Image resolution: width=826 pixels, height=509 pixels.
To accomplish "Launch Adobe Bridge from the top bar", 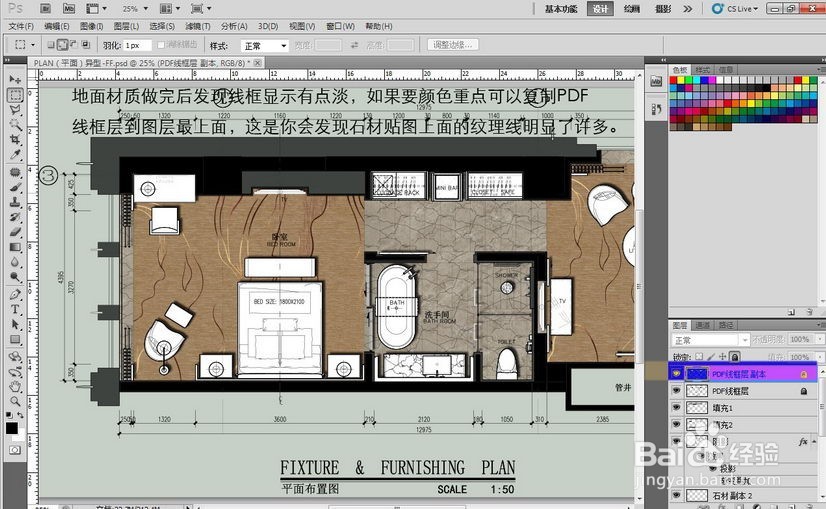I will click(45, 8).
